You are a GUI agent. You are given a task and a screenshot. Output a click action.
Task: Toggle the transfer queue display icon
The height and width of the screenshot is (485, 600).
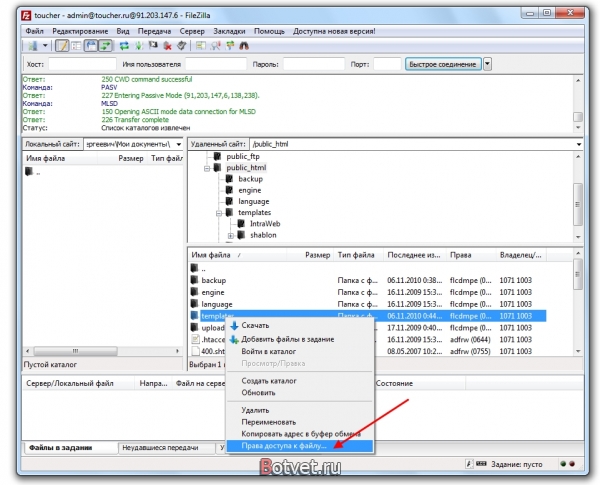tap(105, 46)
